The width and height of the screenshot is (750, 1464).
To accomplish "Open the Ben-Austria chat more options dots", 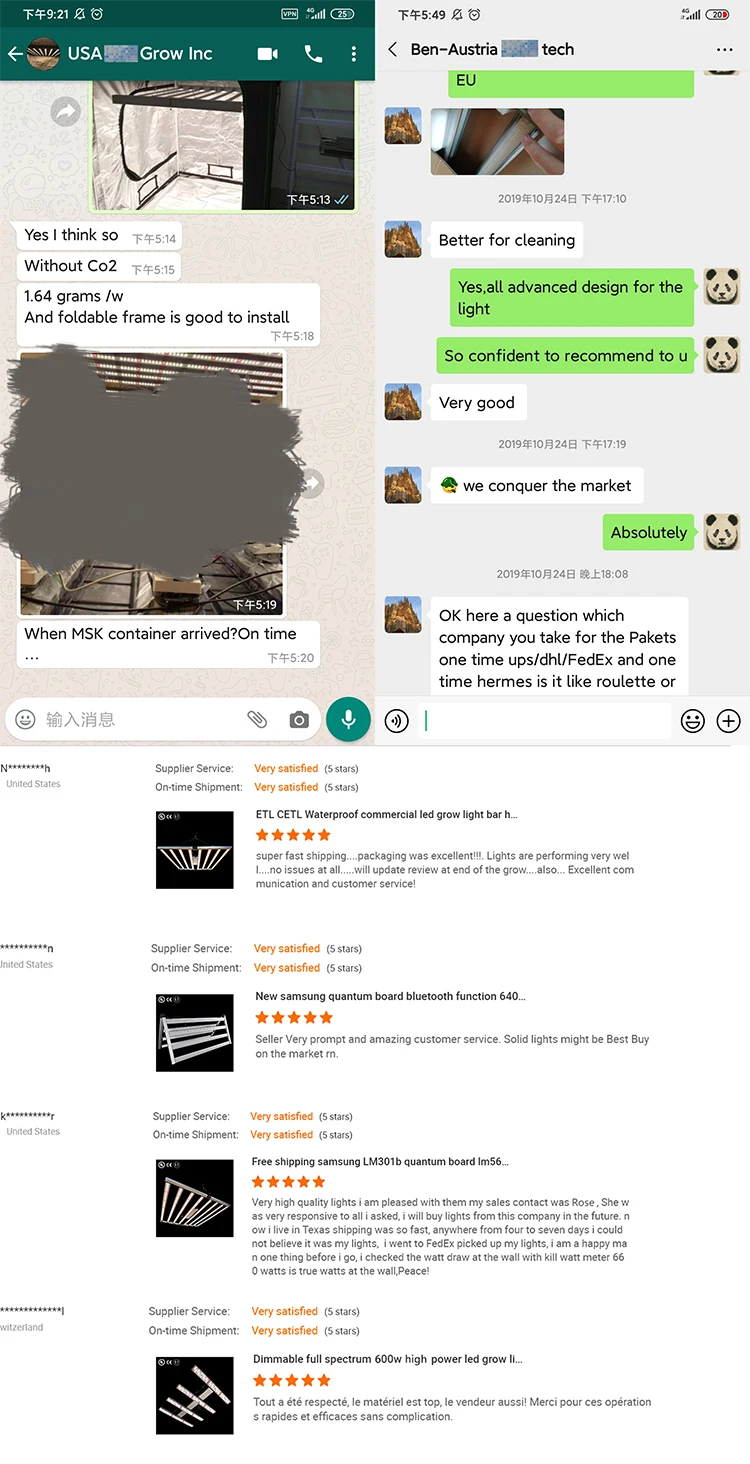I will (x=725, y=49).
